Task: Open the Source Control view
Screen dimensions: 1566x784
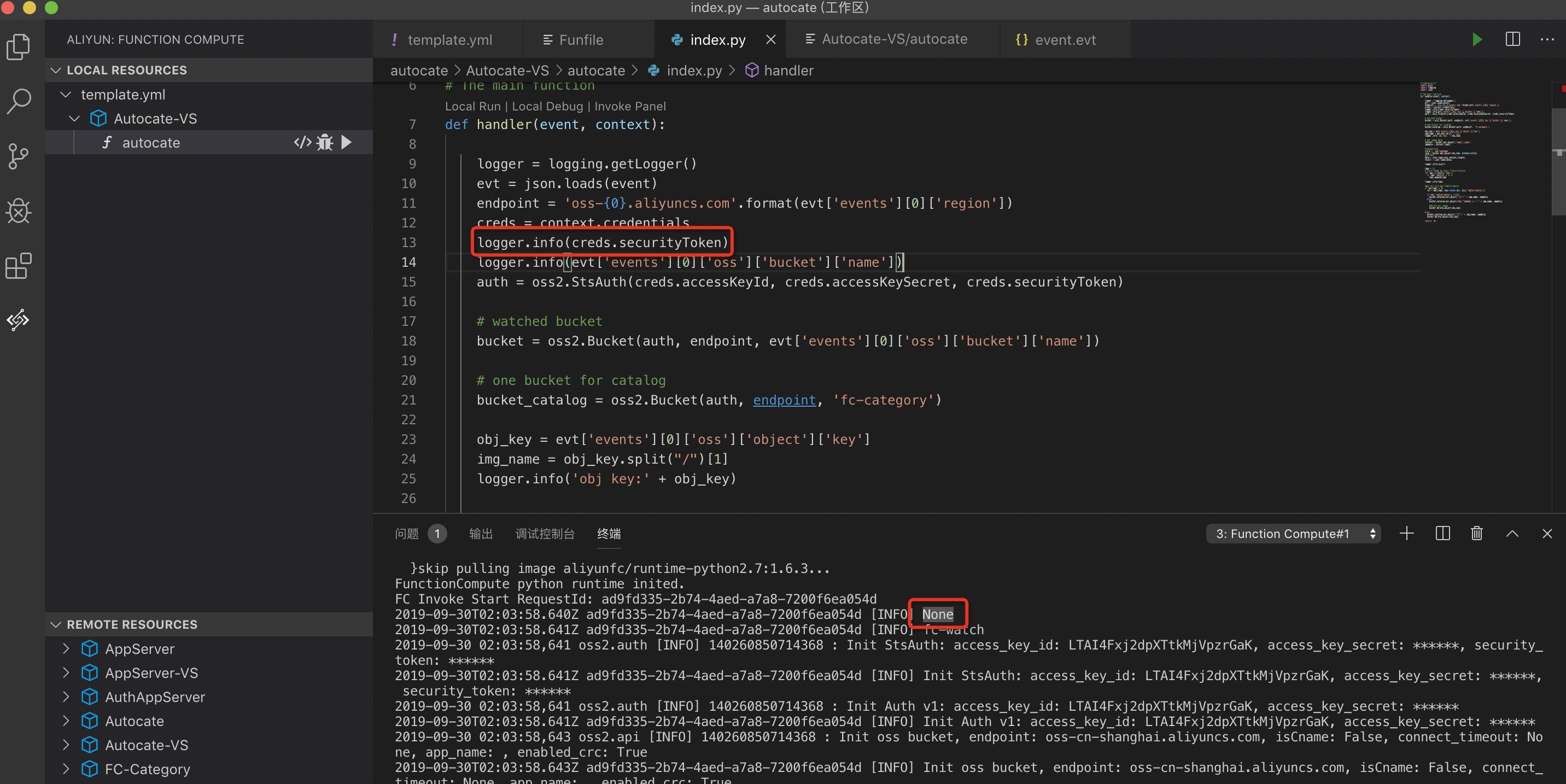Action: (17, 156)
